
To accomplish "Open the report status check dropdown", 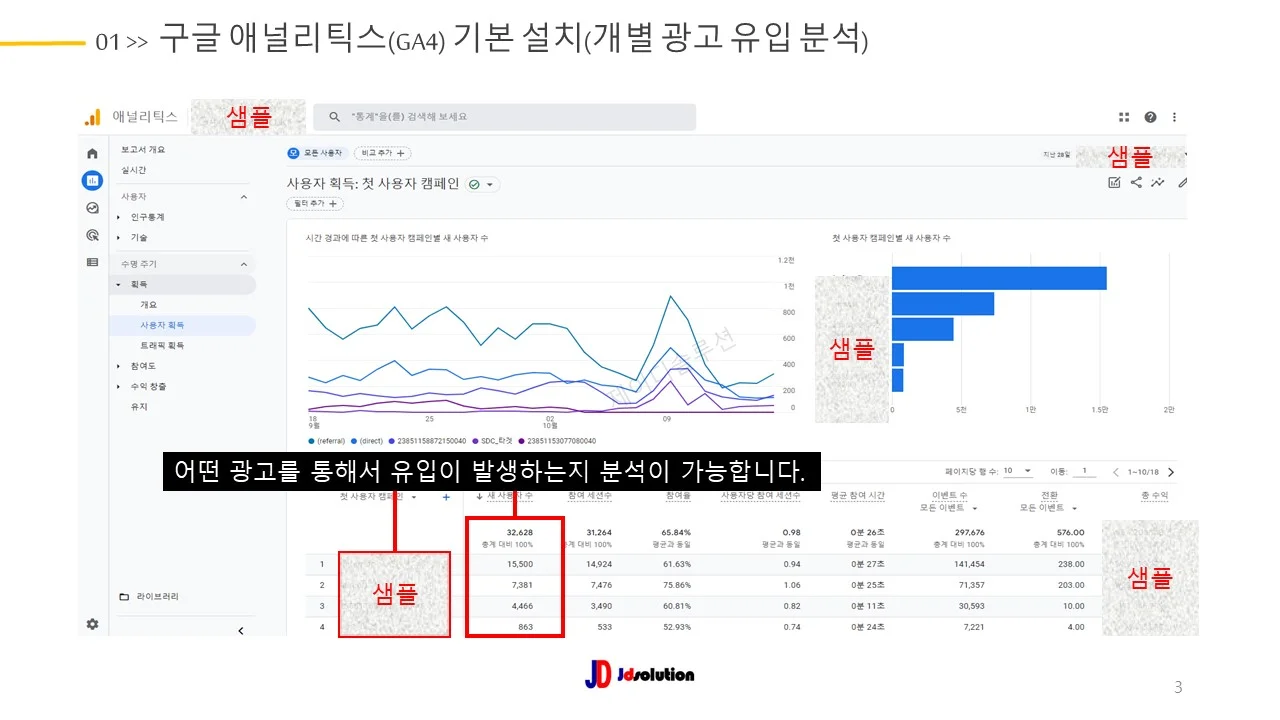I will 482,184.
